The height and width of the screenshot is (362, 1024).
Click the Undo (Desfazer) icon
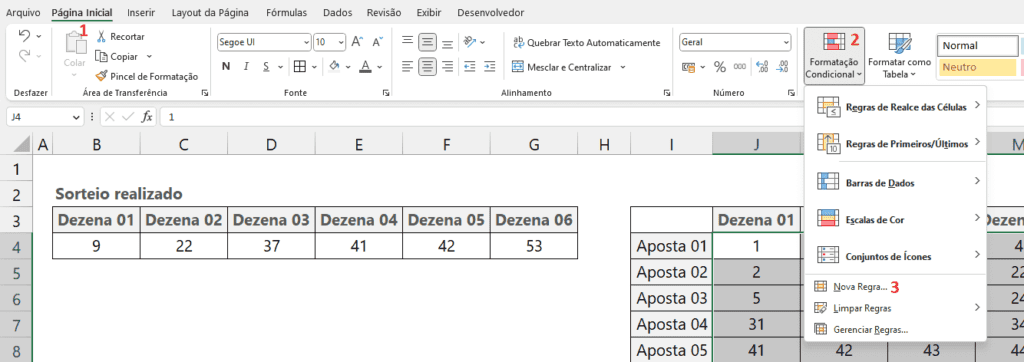click(x=24, y=35)
